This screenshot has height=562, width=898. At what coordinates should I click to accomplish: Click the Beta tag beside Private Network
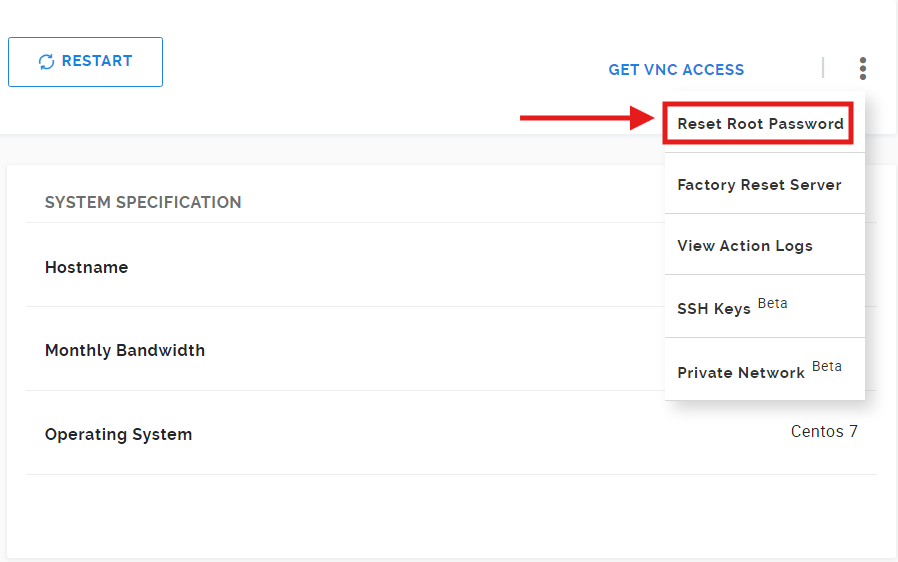click(x=826, y=366)
